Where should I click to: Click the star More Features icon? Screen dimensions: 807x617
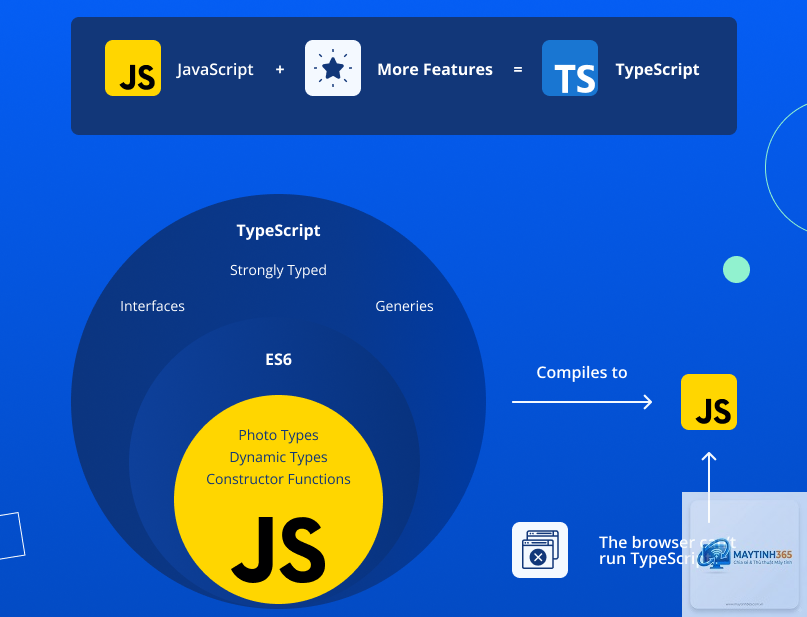(x=332, y=68)
